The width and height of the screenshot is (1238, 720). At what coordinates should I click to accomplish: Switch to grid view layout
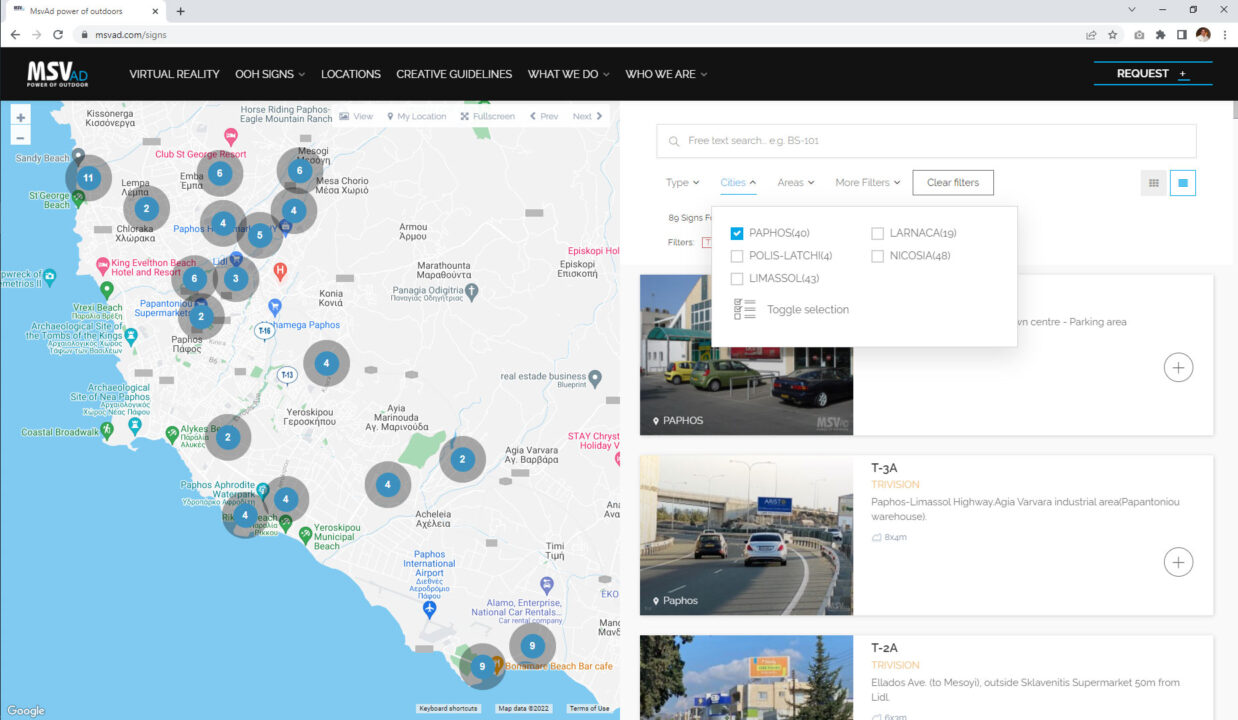tap(1154, 183)
